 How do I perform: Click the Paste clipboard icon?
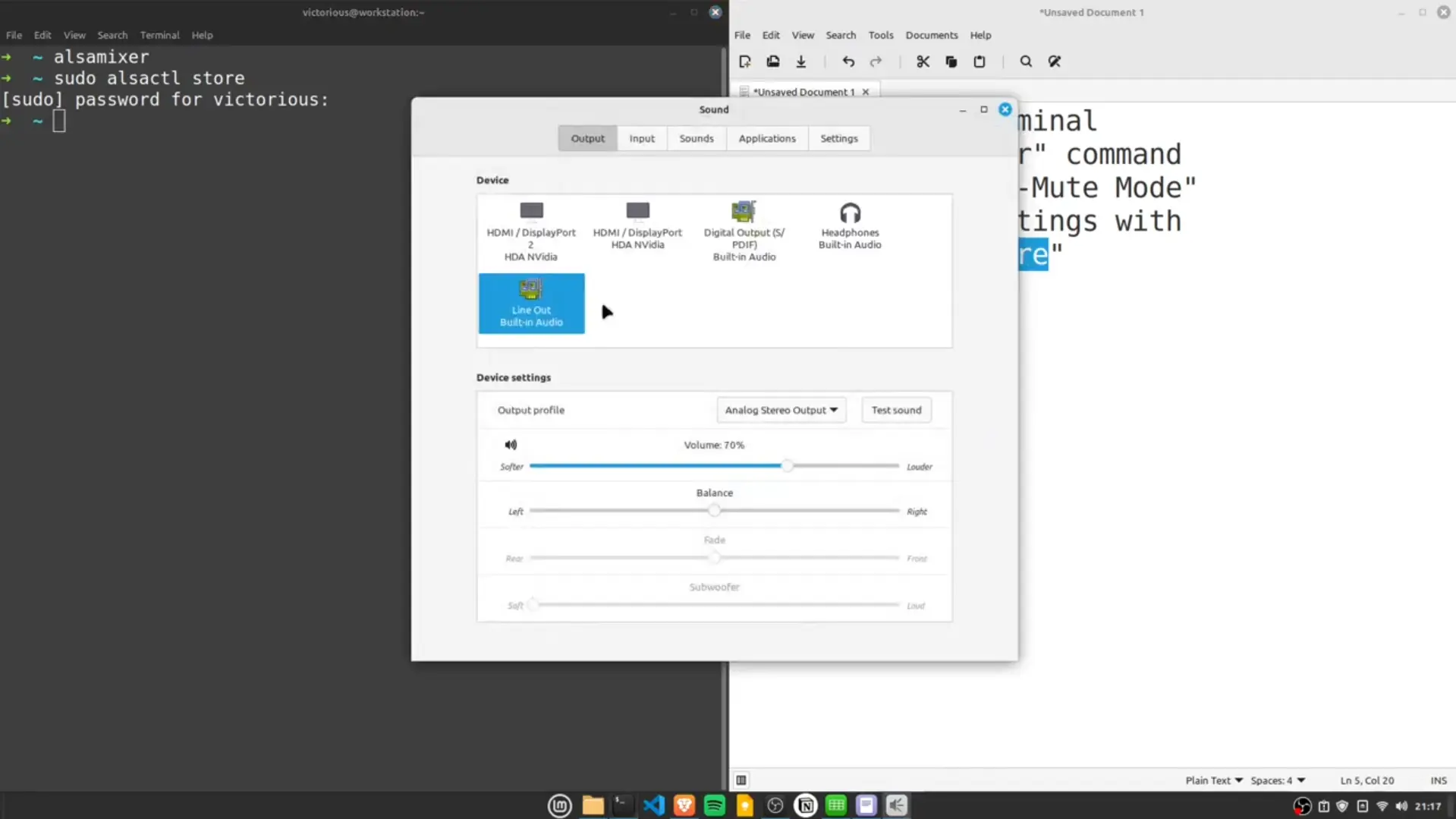pyautogui.click(x=980, y=61)
